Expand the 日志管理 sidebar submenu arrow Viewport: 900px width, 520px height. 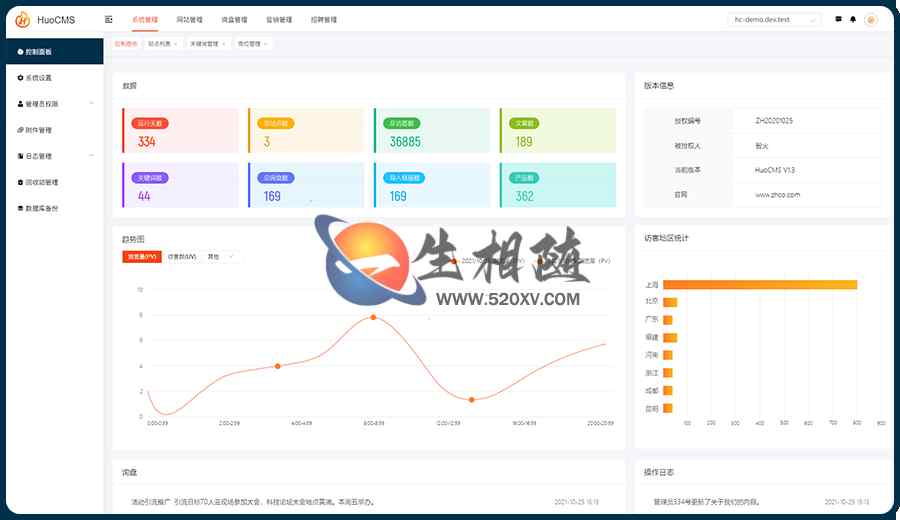coord(92,156)
